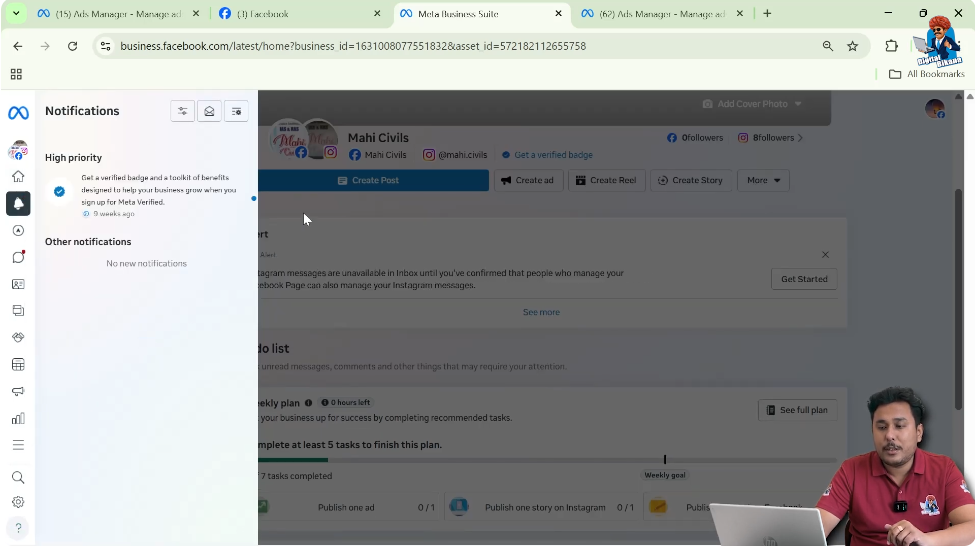Open the All tools hamburger icon
This screenshot has height=547, width=975.
pyautogui.click(x=18, y=445)
